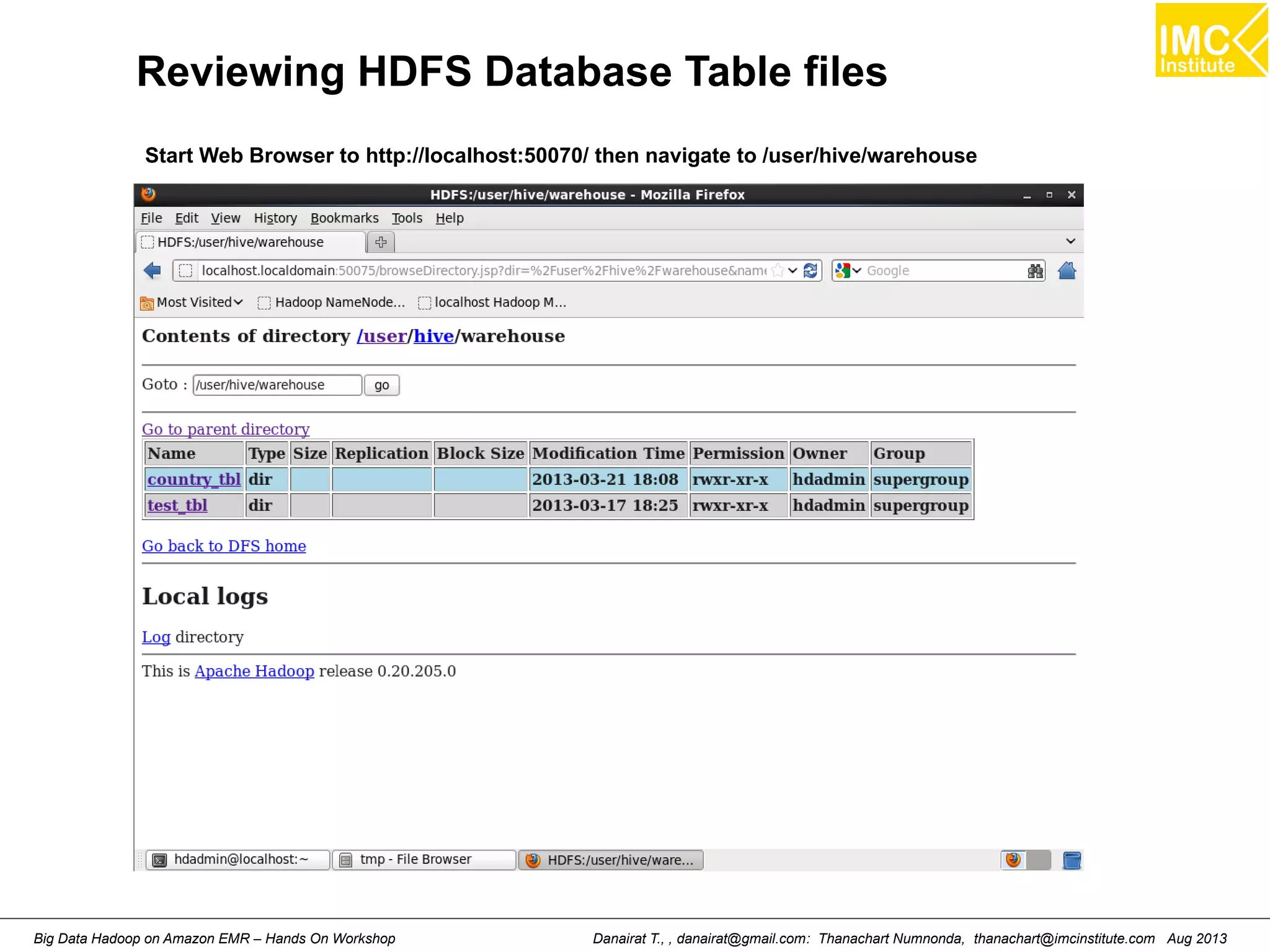Click the Most Visited folder icon
This screenshot has width=1270, height=952.
point(147,303)
